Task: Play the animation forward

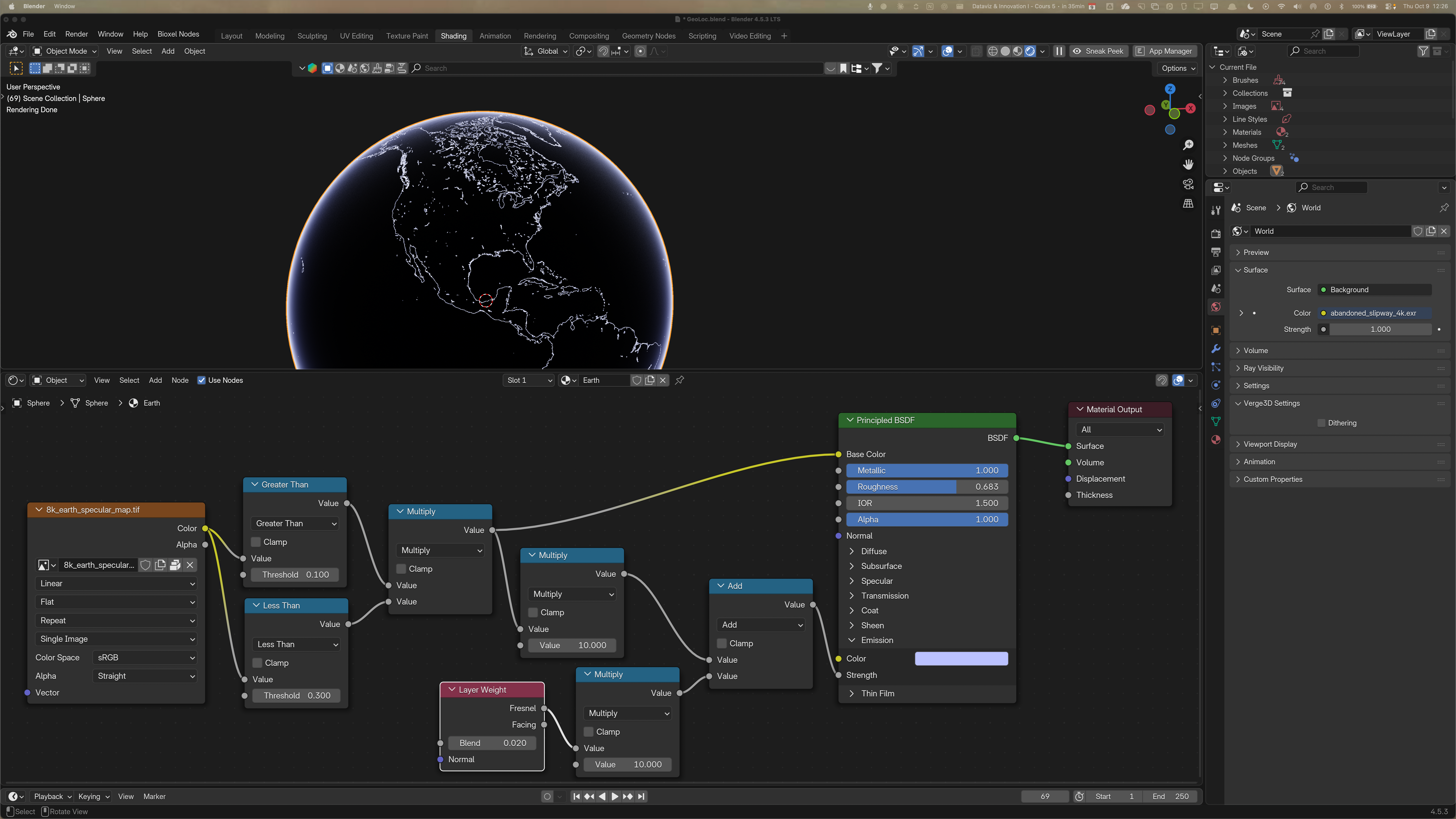Action: click(615, 796)
